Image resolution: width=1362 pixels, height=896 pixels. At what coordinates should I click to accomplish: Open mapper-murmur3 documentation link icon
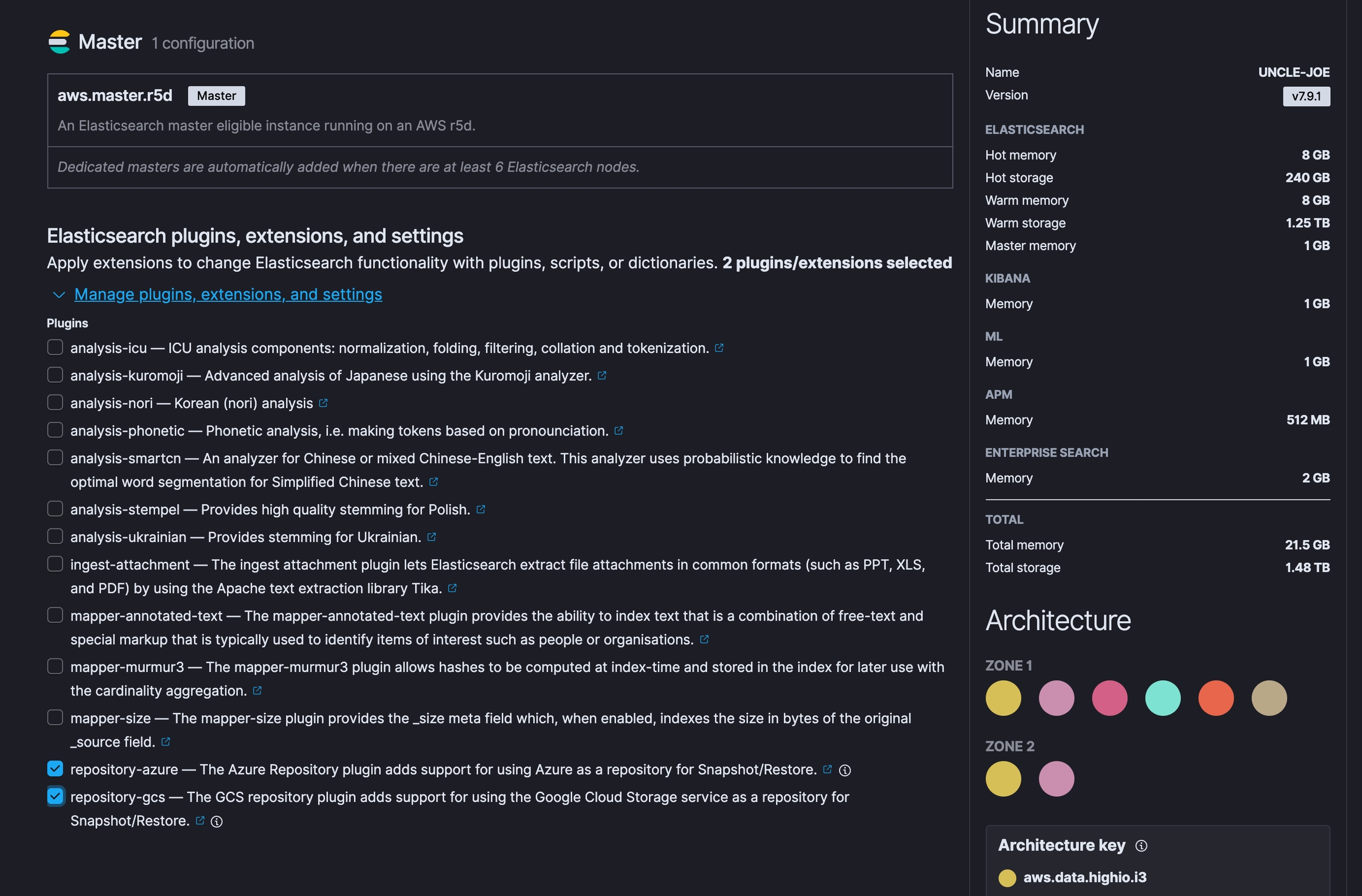(257, 690)
